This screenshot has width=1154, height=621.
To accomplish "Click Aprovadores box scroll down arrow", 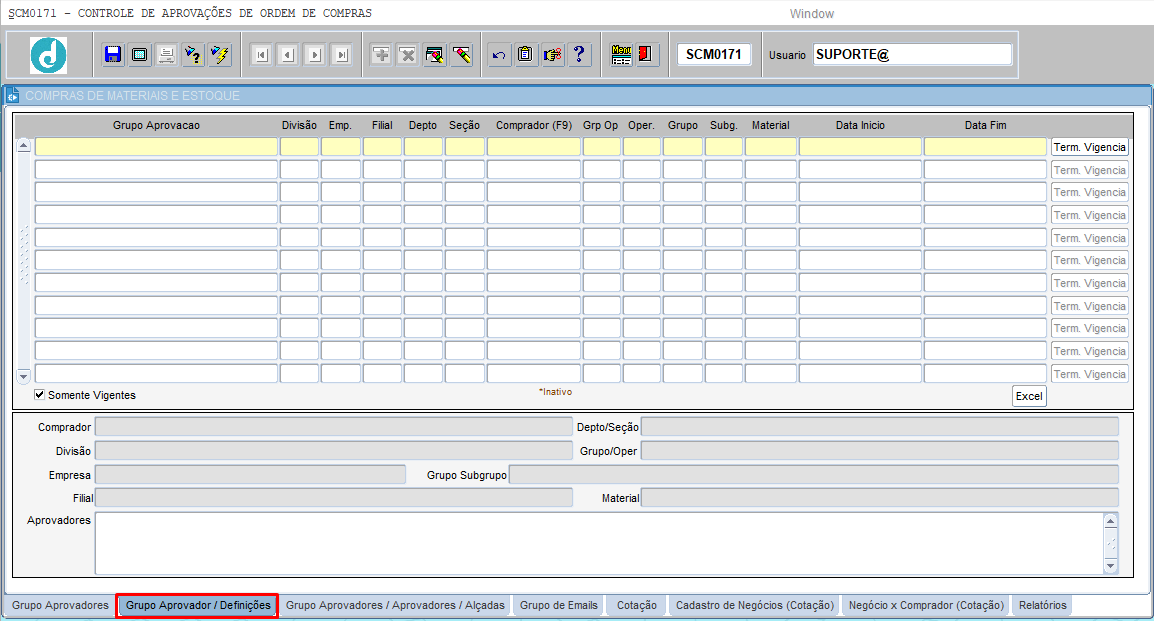I will [x=1111, y=566].
